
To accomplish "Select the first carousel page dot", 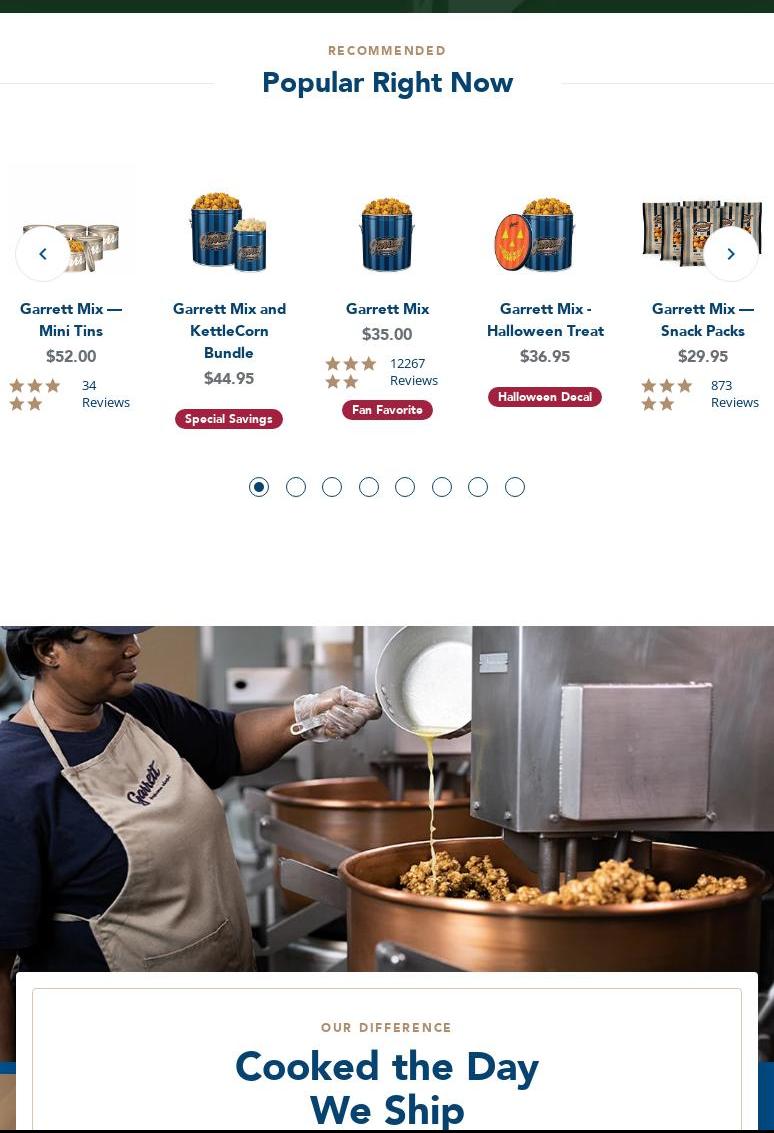I will pos(259,487).
